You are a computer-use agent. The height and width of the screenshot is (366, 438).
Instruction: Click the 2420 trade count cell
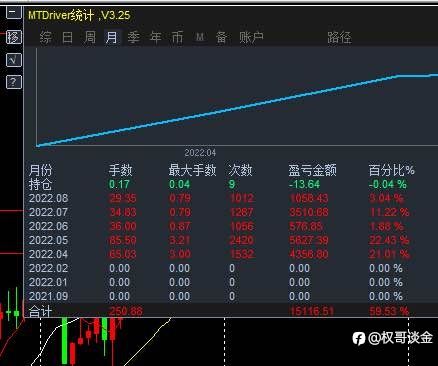241,240
